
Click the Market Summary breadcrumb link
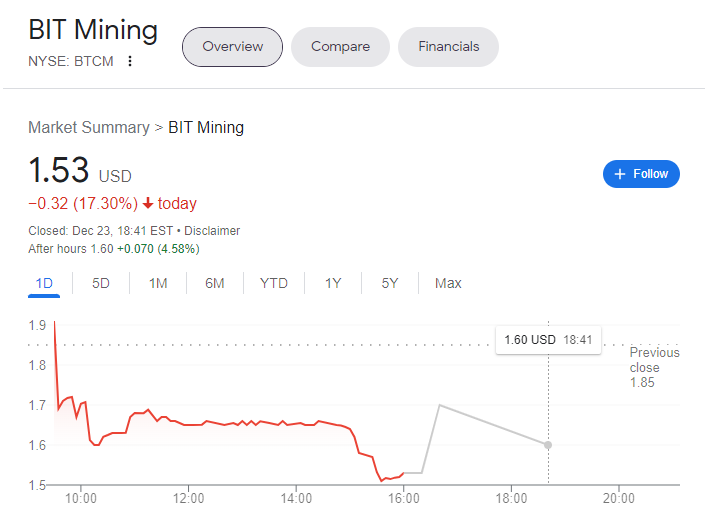pos(88,127)
